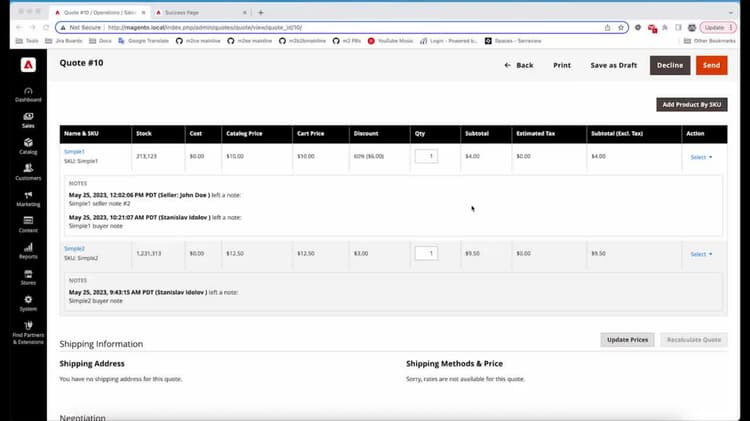Viewport: 750px width, 421px height.
Task: Reload the browser page
Action: click(46, 27)
